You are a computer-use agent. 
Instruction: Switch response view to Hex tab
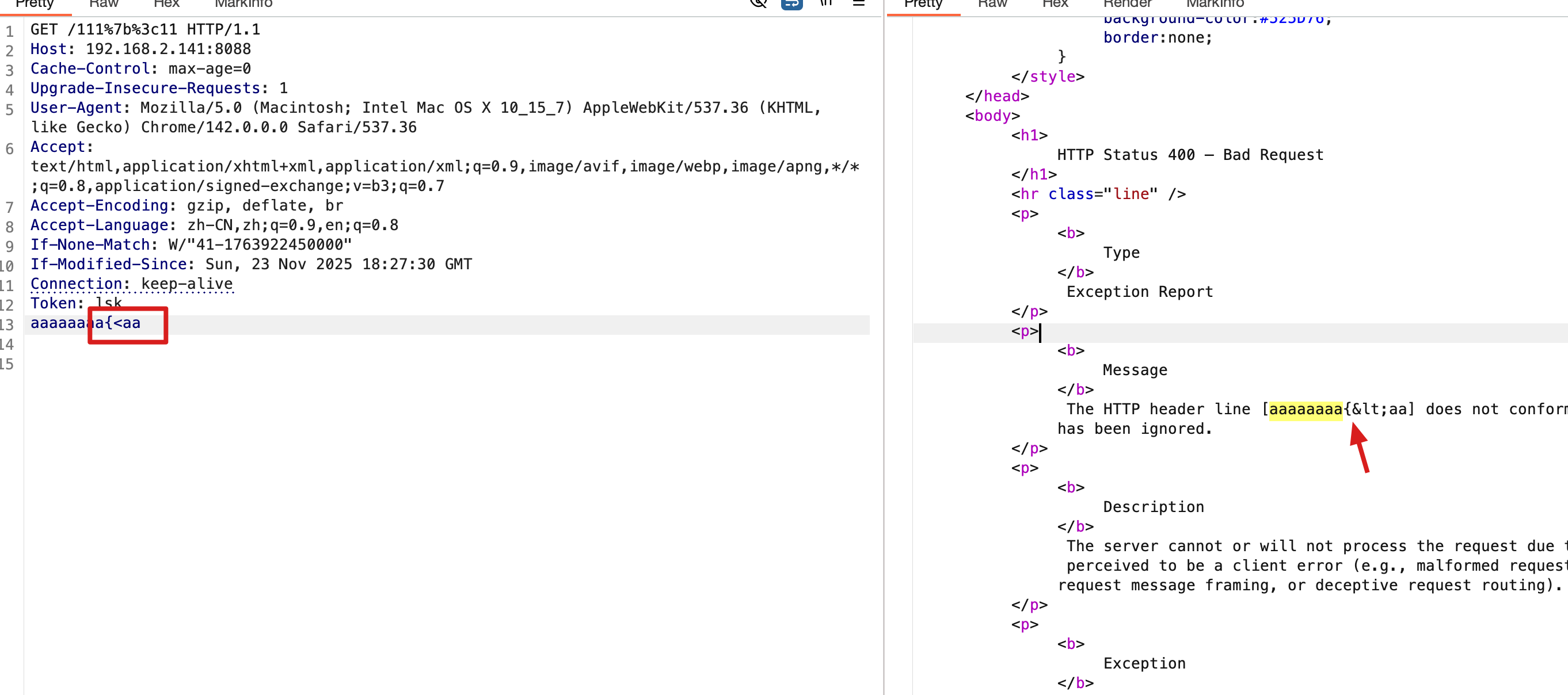1055,3
